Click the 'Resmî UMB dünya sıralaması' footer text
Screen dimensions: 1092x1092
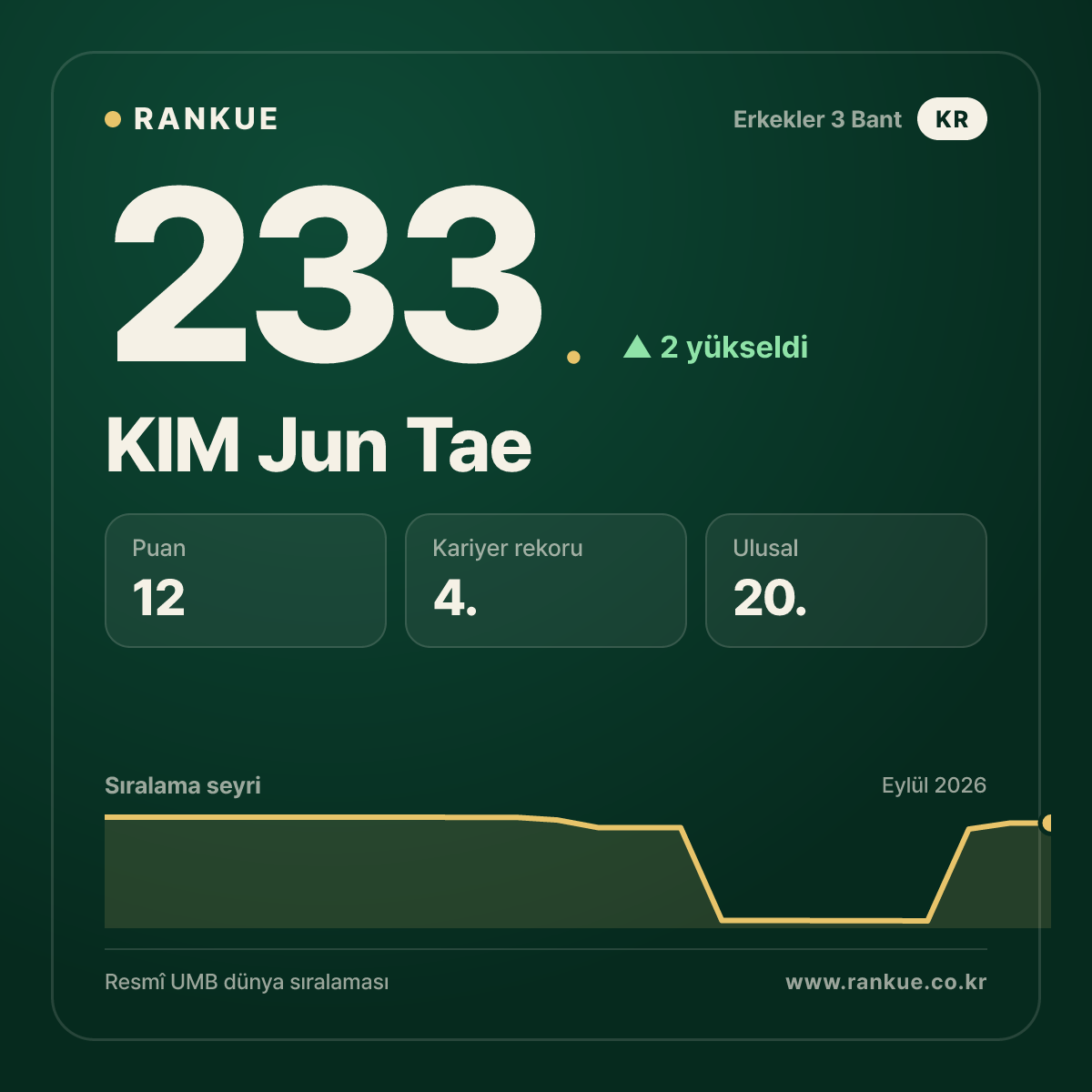pyautogui.click(x=247, y=983)
